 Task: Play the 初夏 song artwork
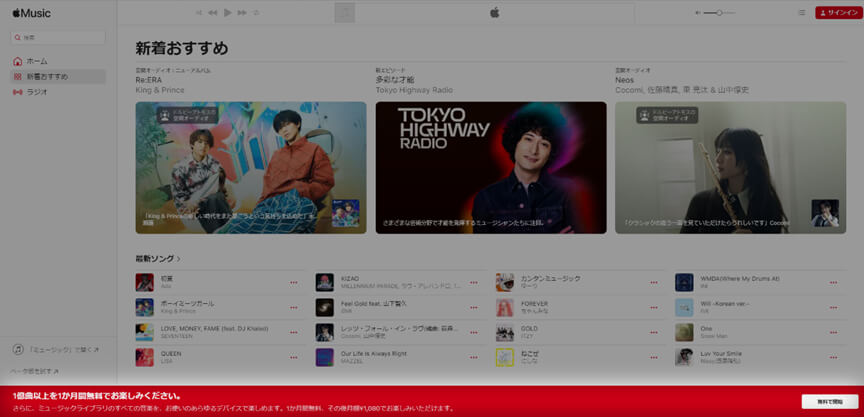tap(144, 282)
